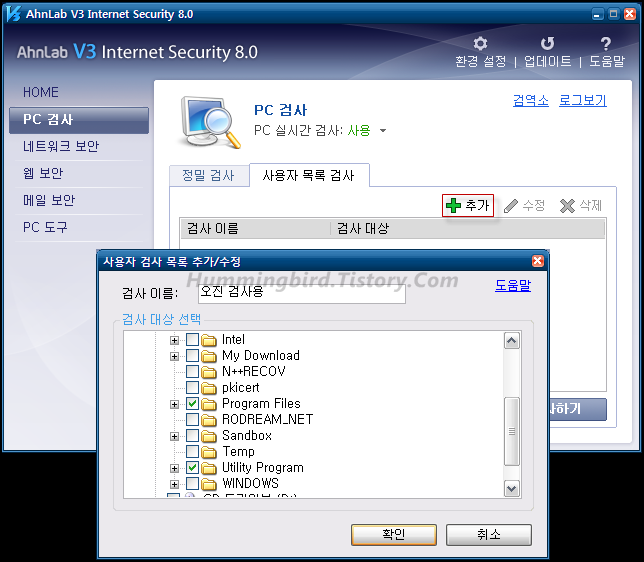The width and height of the screenshot is (644, 562).
Task: Open 도움말 question mark icon
Action: [x=606, y=44]
